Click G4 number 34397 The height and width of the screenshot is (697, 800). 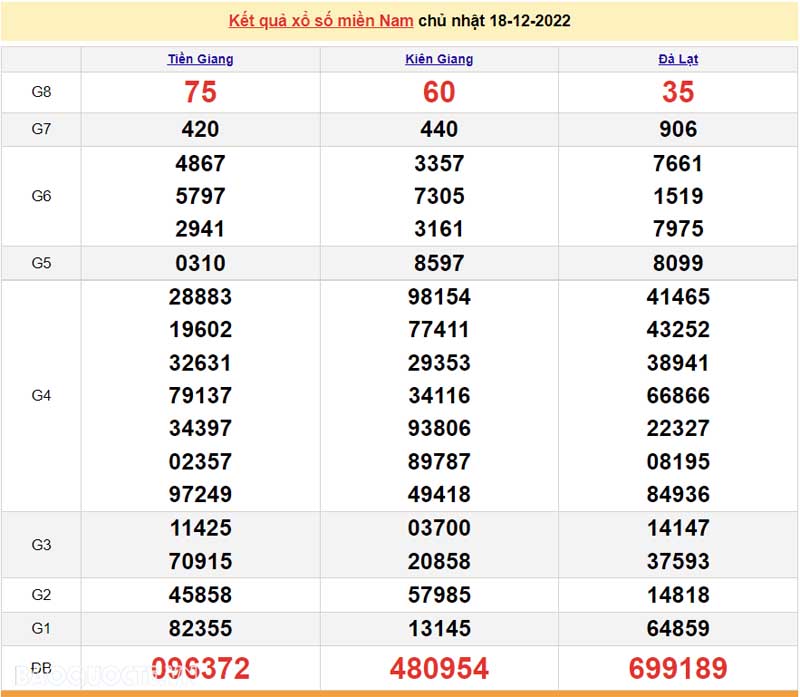pos(201,429)
